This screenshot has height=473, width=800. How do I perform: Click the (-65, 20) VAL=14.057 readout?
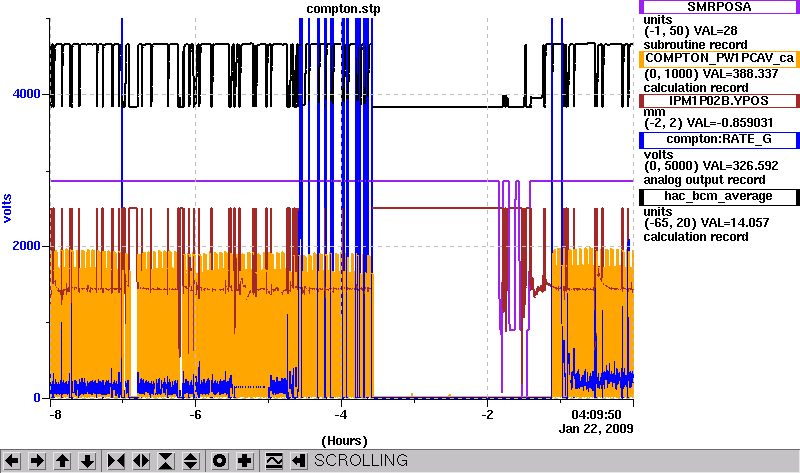click(x=707, y=223)
